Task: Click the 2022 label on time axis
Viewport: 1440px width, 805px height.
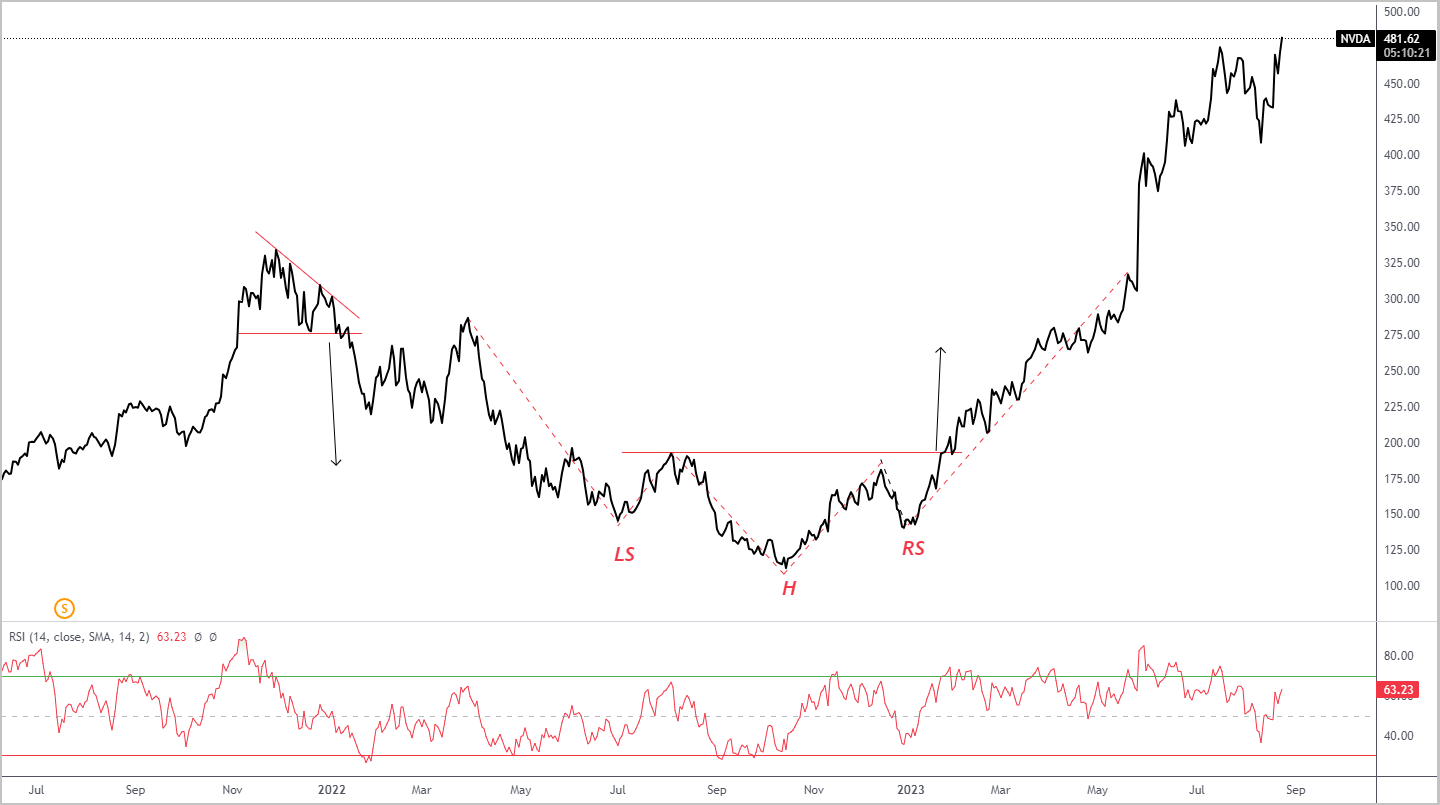Action: click(331, 790)
